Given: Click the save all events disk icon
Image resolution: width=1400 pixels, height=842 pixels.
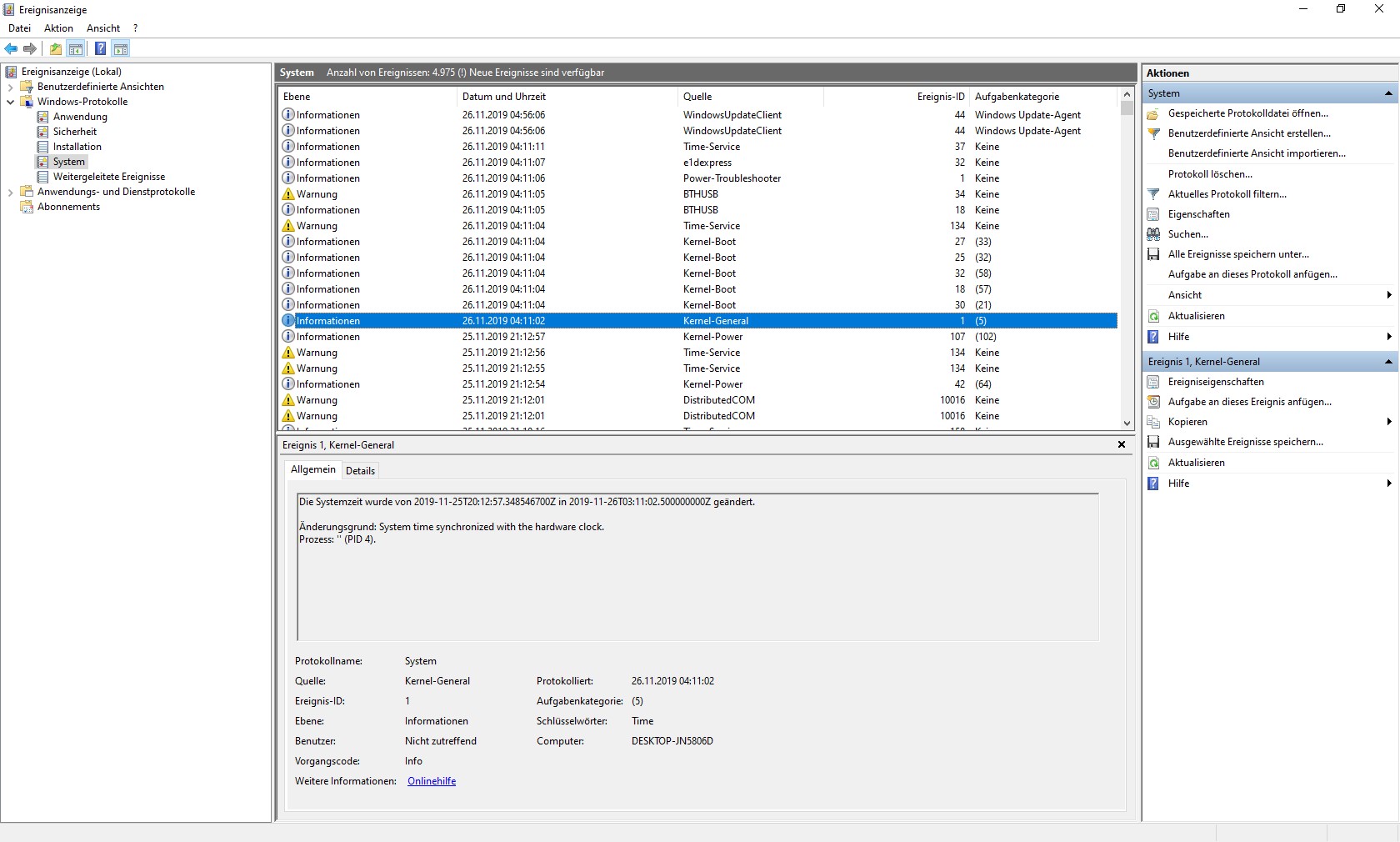Looking at the screenshot, I should (1153, 254).
